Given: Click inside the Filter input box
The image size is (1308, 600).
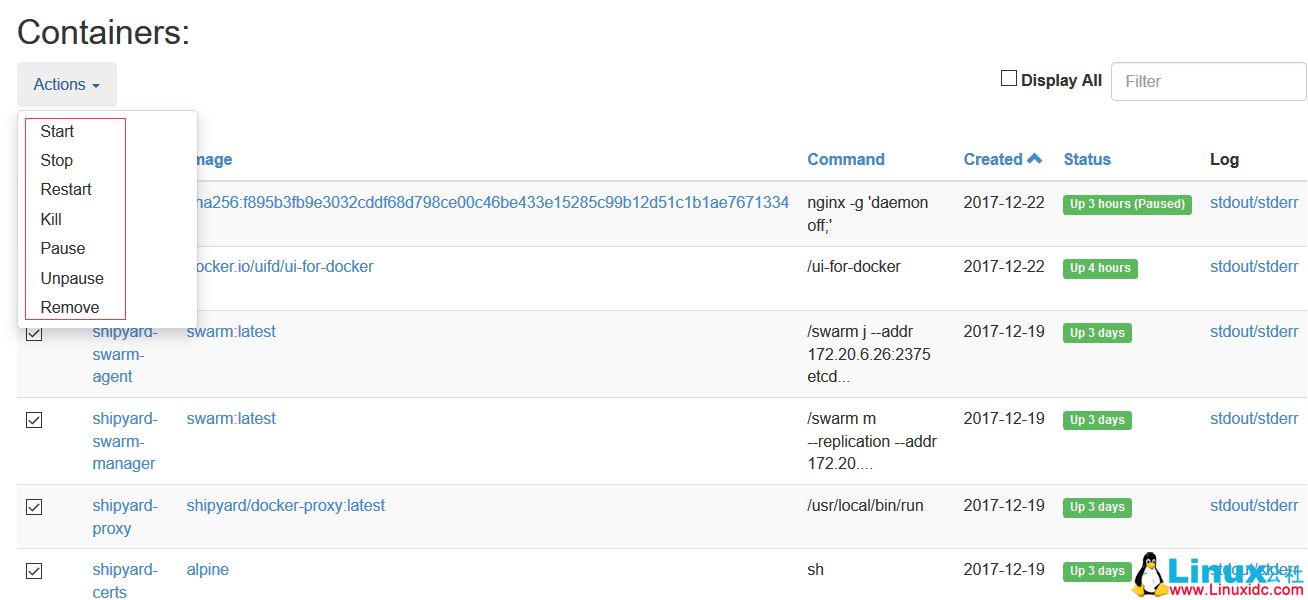Looking at the screenshot, I should coord(1208,81).
